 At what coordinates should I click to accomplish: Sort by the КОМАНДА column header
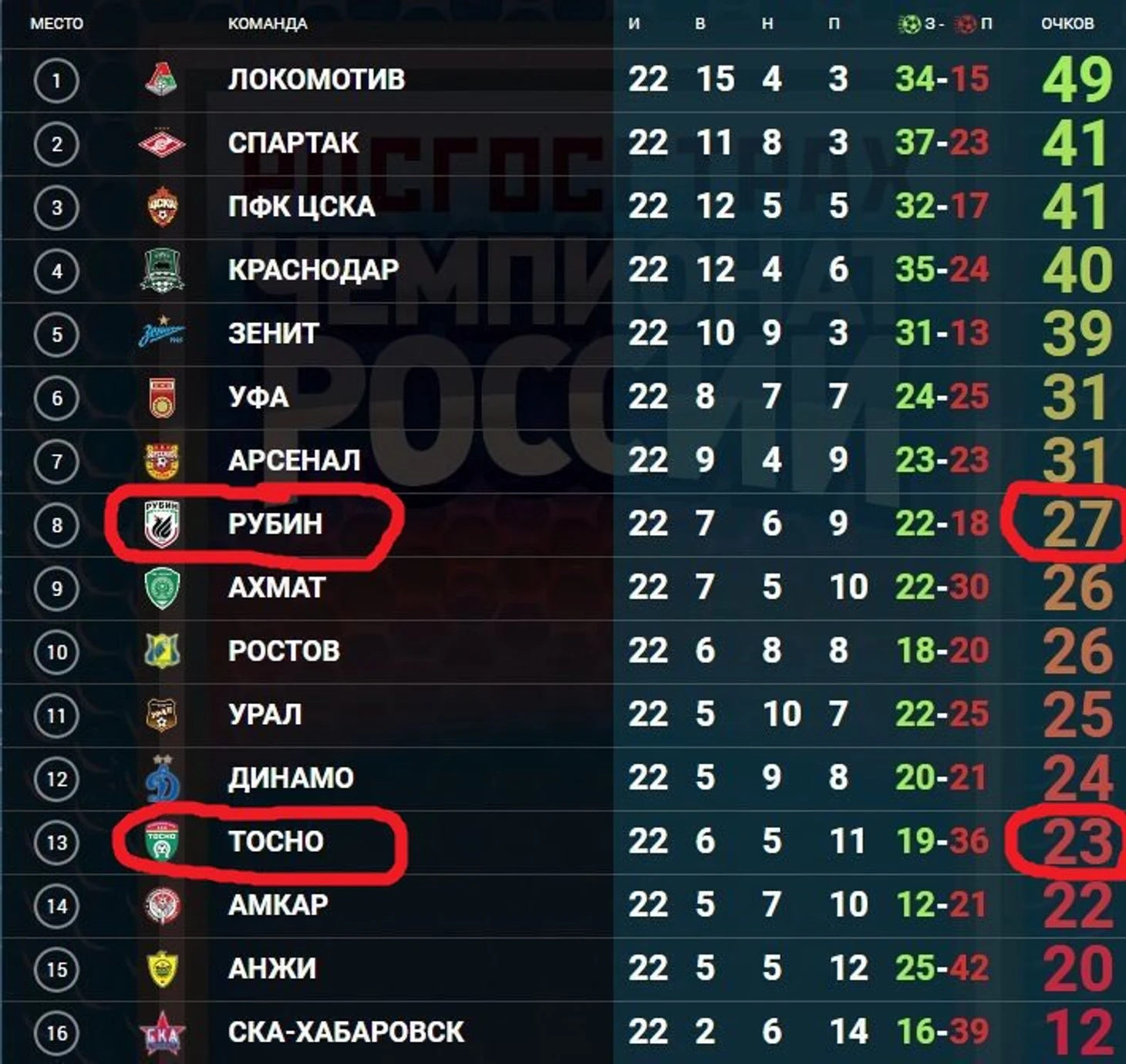[268, 24]
